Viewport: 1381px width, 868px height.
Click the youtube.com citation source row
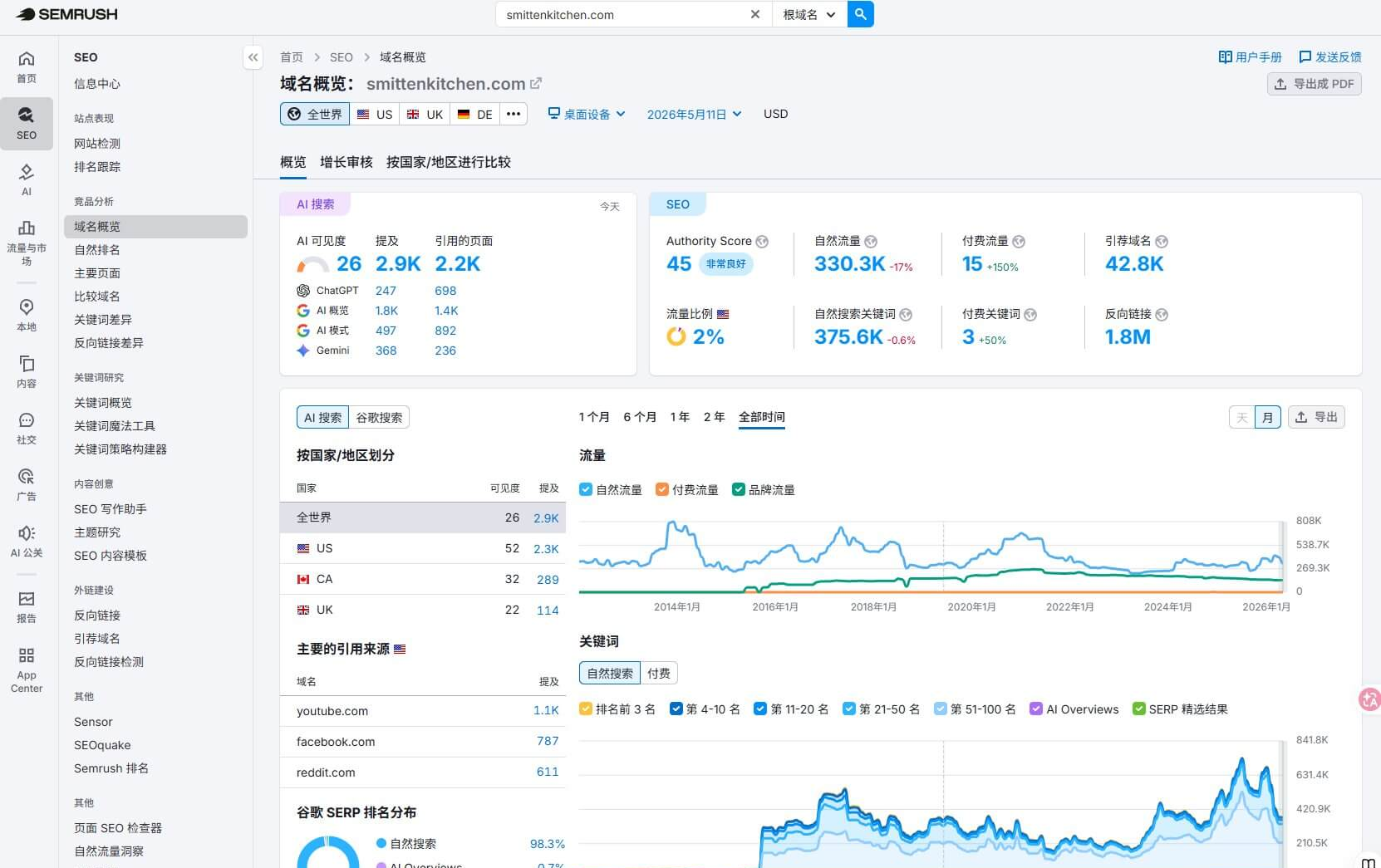click(x=423, y=711)
